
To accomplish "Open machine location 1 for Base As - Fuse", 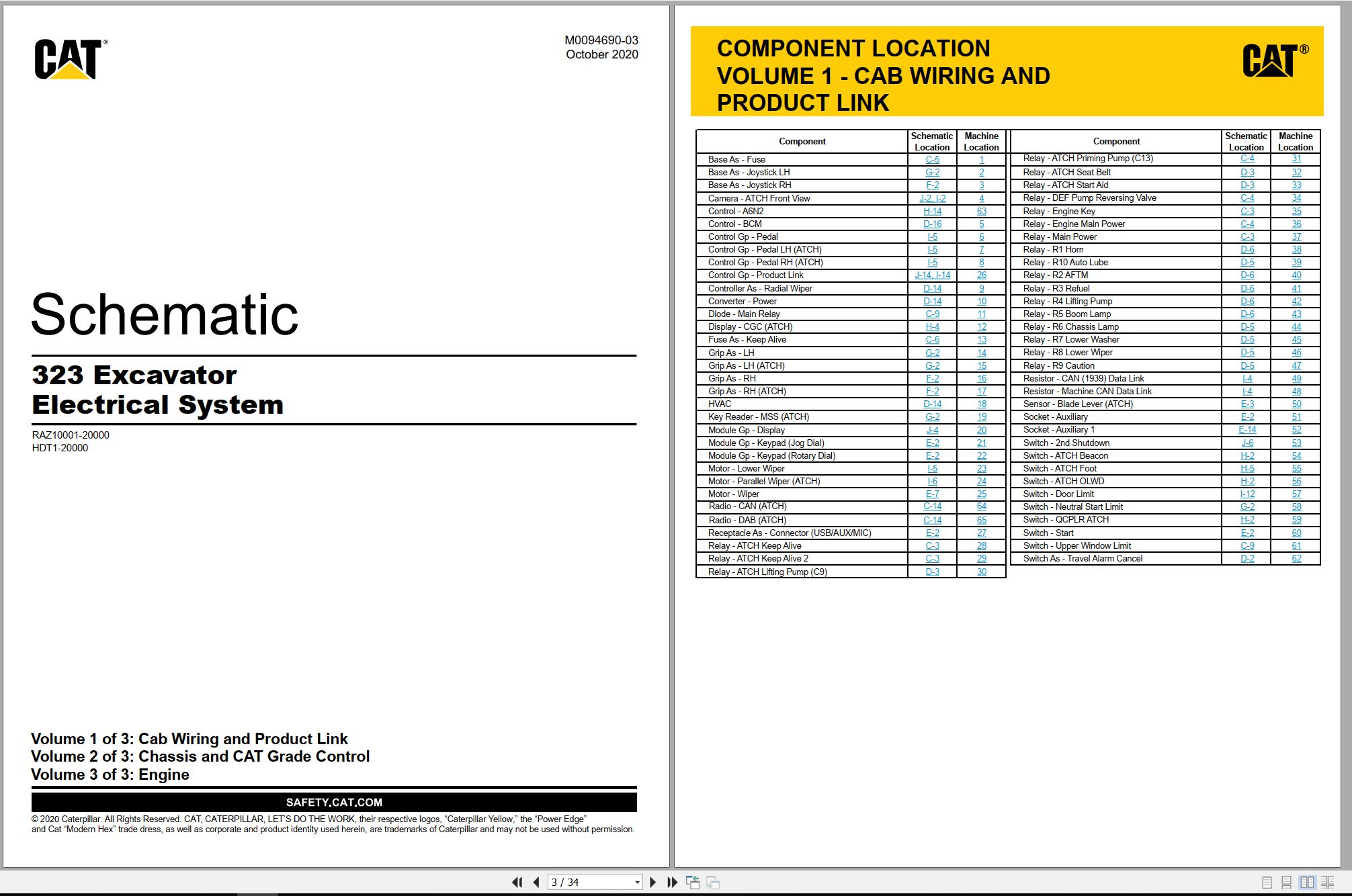I will [x=981, y=159].
